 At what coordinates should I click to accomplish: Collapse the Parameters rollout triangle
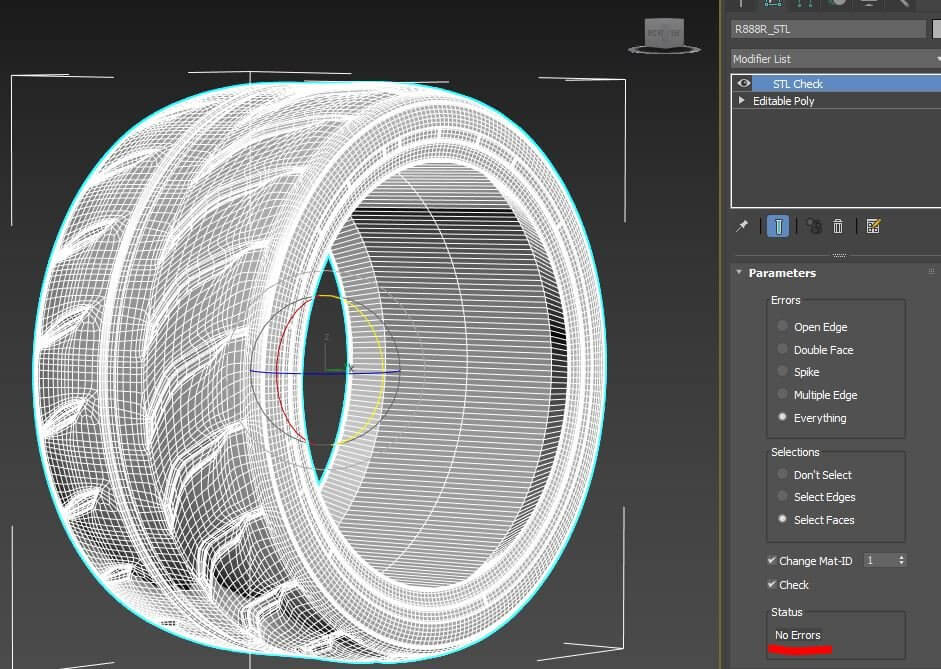pos(739,272)
